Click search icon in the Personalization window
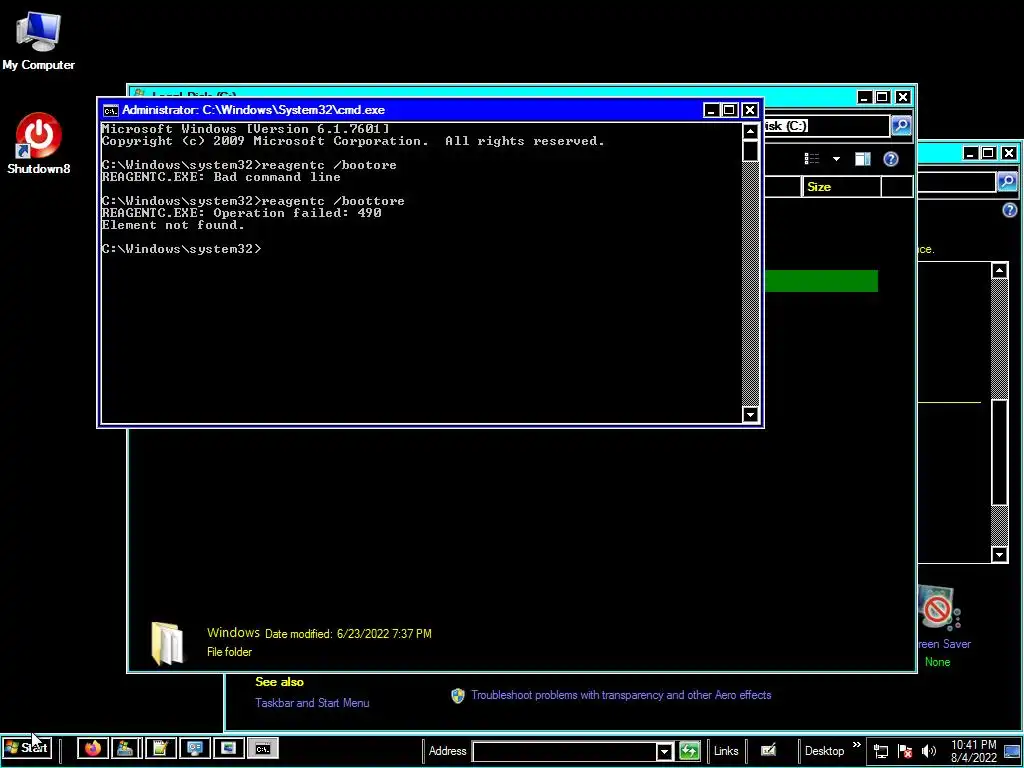The height and width of the screenshot is (768, 1024). point(1007,182)
